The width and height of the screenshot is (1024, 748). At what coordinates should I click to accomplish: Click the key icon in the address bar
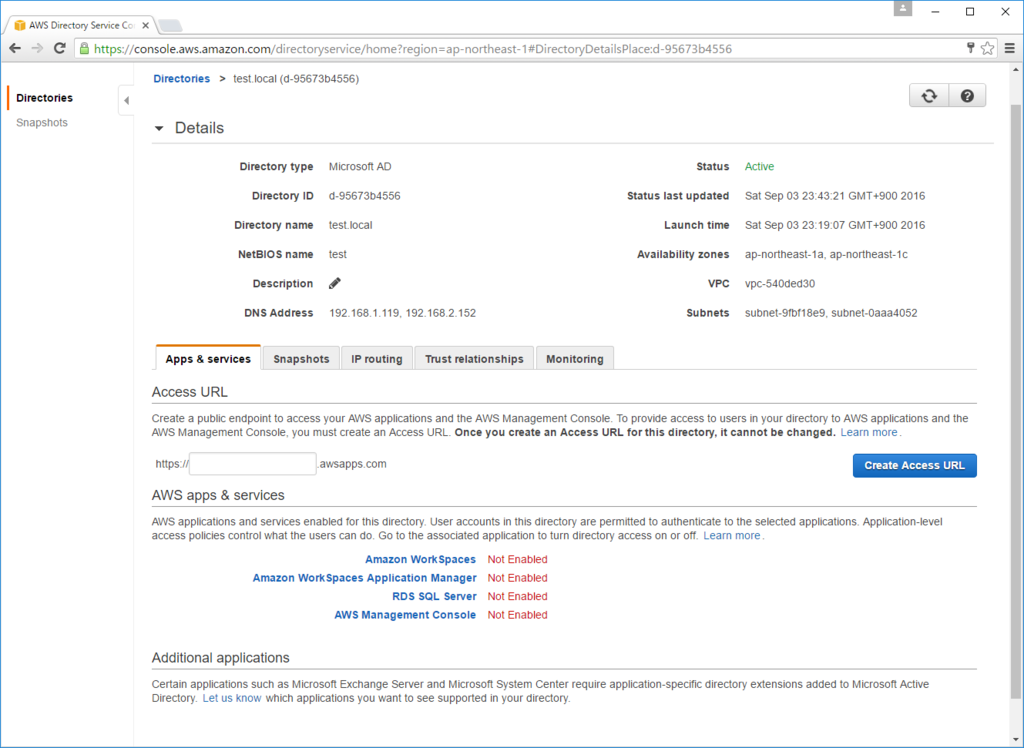coord(970,48)
